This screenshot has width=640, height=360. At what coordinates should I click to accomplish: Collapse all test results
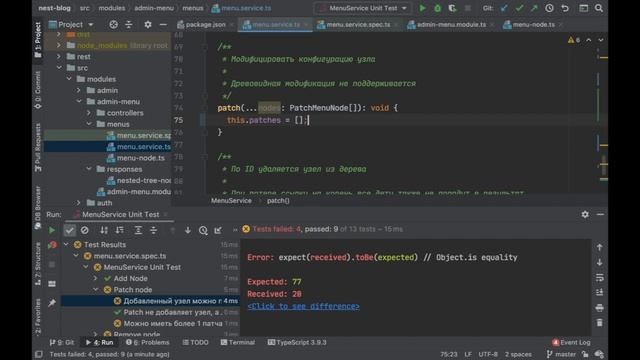tap(153, 230)
